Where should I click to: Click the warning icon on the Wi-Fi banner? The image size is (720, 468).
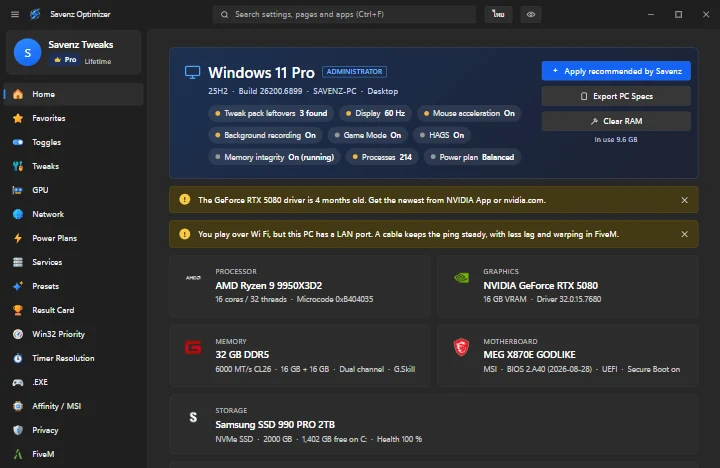point(185,234)
